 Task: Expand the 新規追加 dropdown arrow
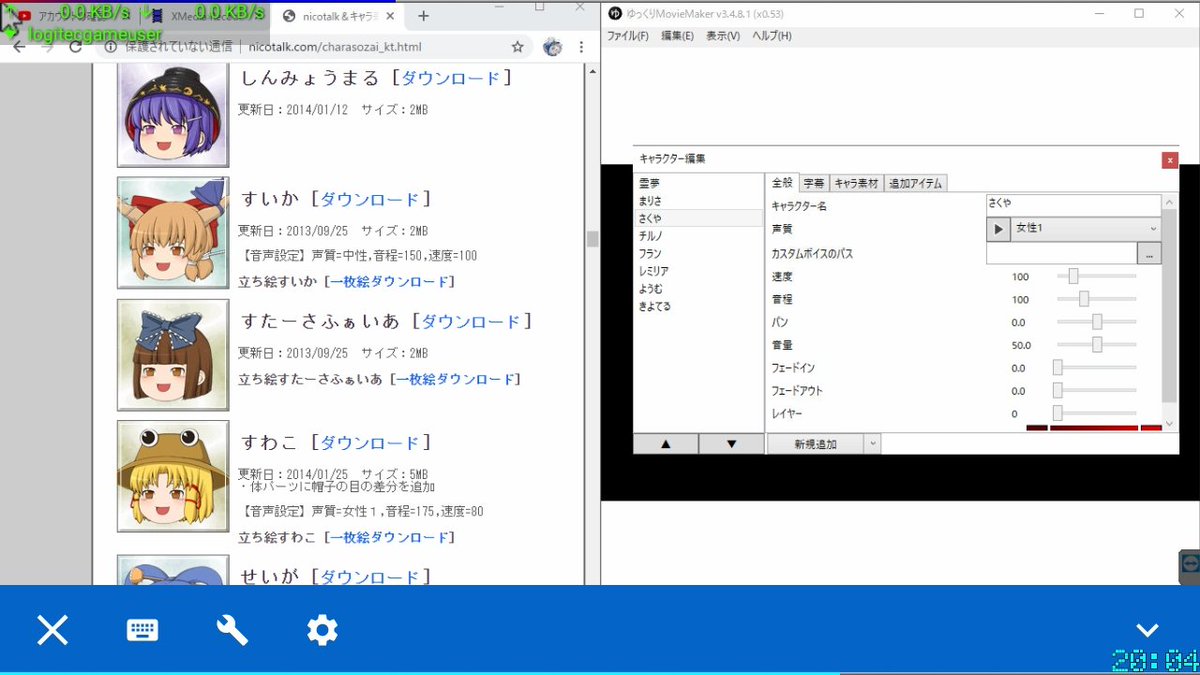pos(873,443)
